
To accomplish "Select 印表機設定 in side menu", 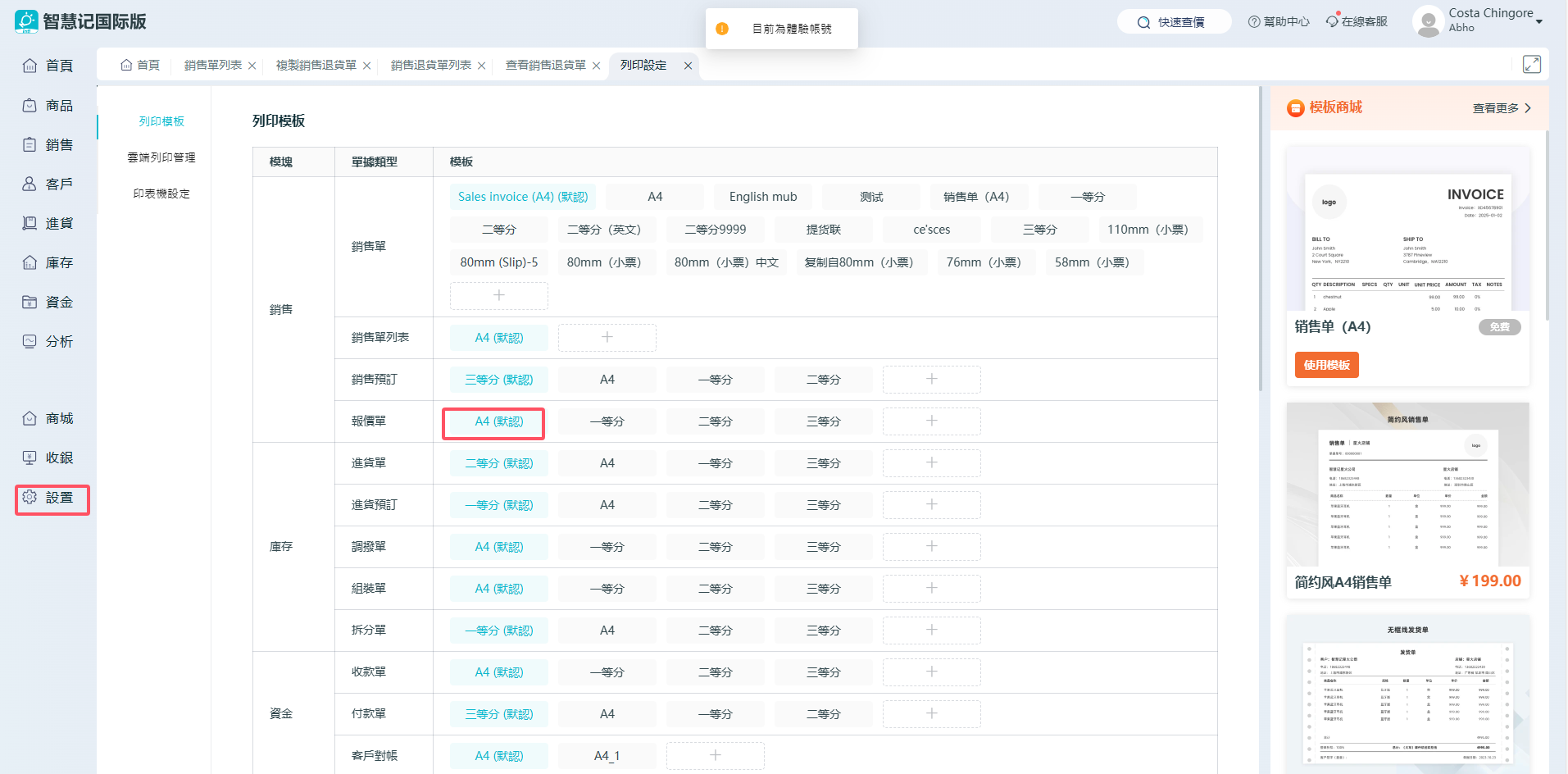I will pos(161,194).
